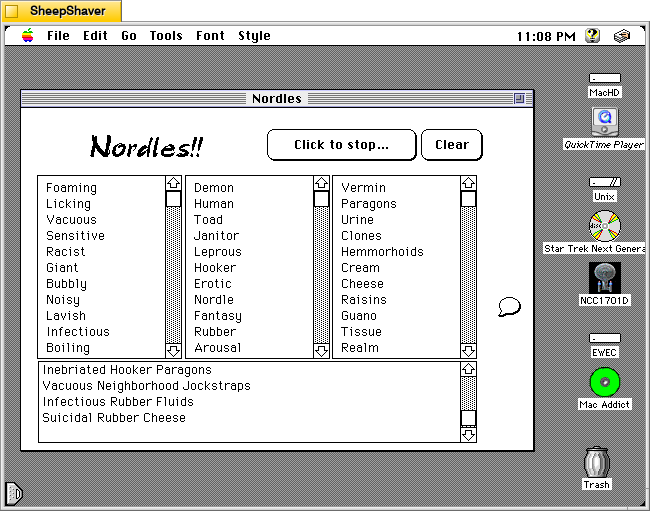The image size is (650, 511).
Task: Click up arrow of nouns list scrollbar
Action: (x=468, y=183)
